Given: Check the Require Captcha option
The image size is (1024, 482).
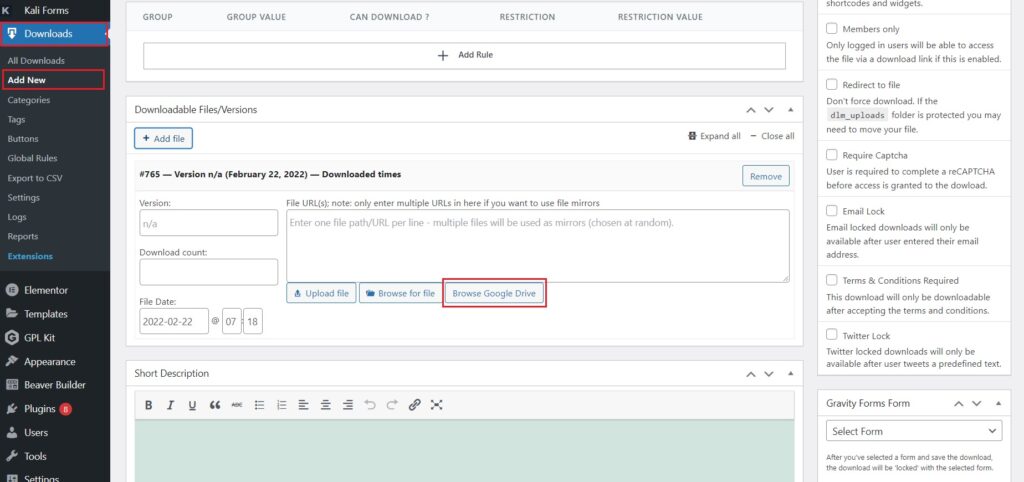Looking at the screenshot, I should [832, 155].
